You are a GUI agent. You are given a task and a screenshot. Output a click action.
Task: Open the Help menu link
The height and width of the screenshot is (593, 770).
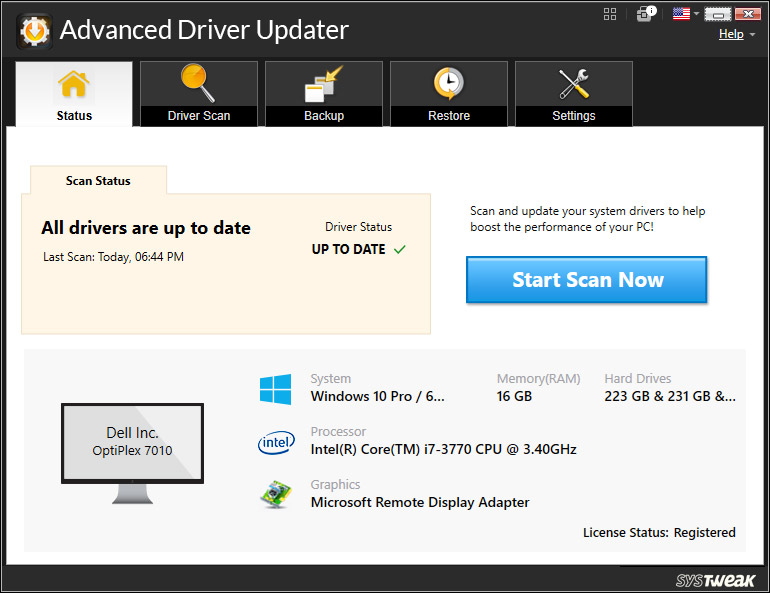click(x=731, y=34)
